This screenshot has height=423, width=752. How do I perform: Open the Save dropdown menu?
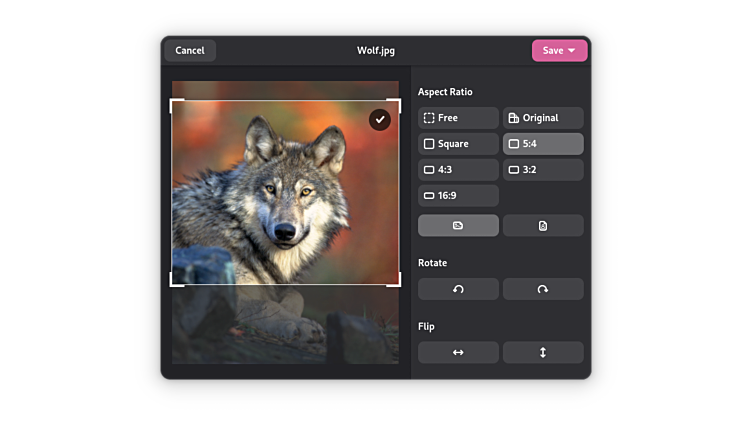coord(560,51)
